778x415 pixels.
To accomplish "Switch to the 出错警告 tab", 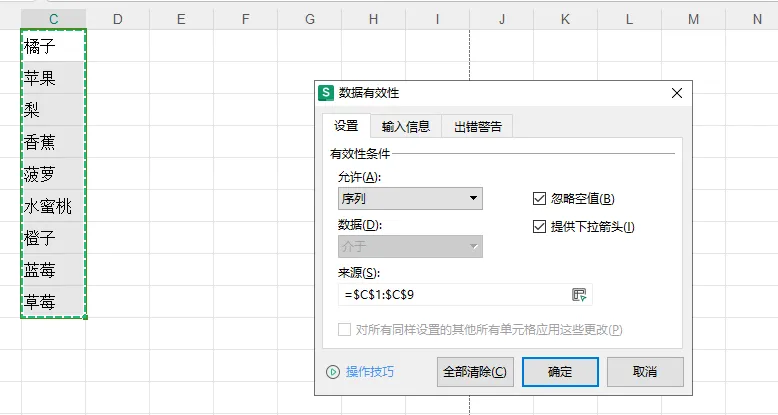I will click(x=477, y=127).
